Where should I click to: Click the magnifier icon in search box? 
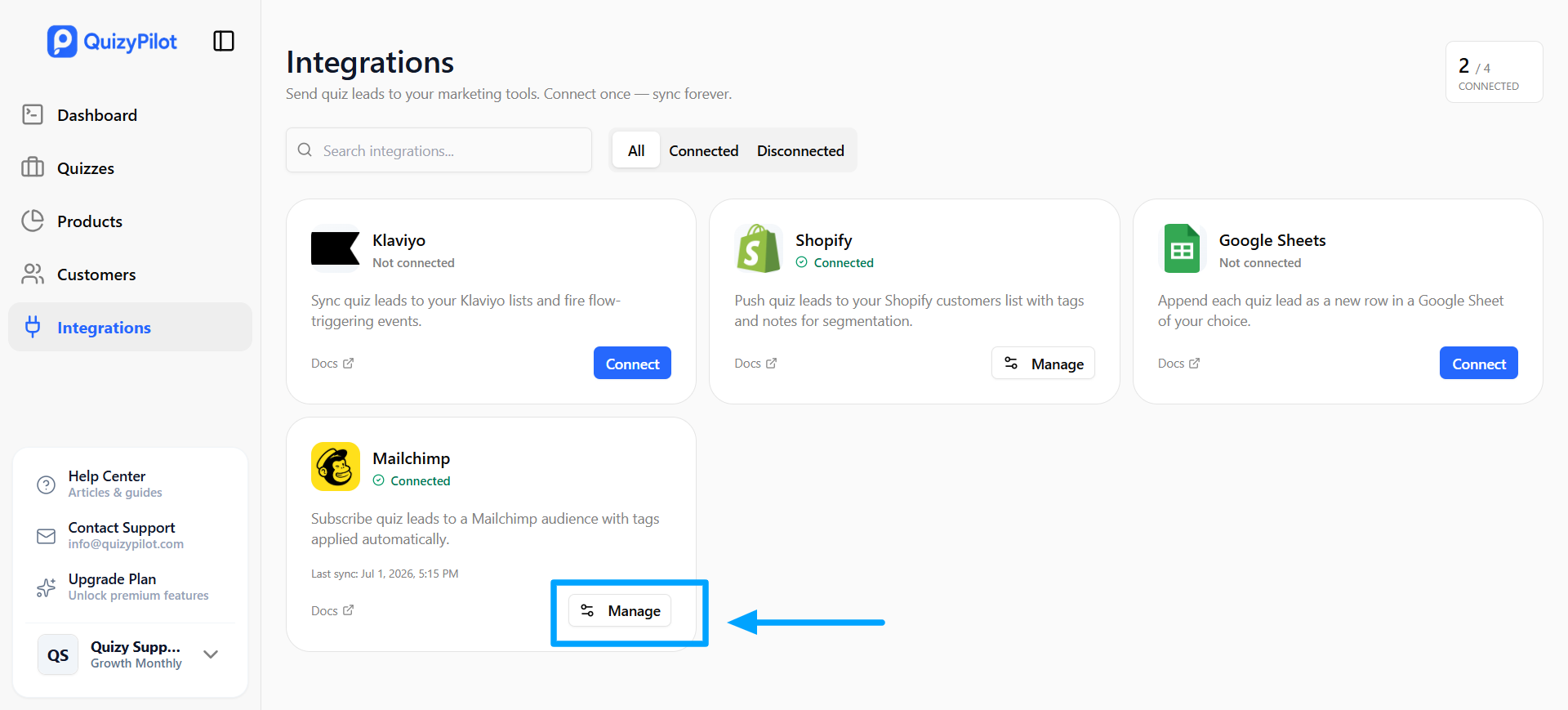pos(305,150)
